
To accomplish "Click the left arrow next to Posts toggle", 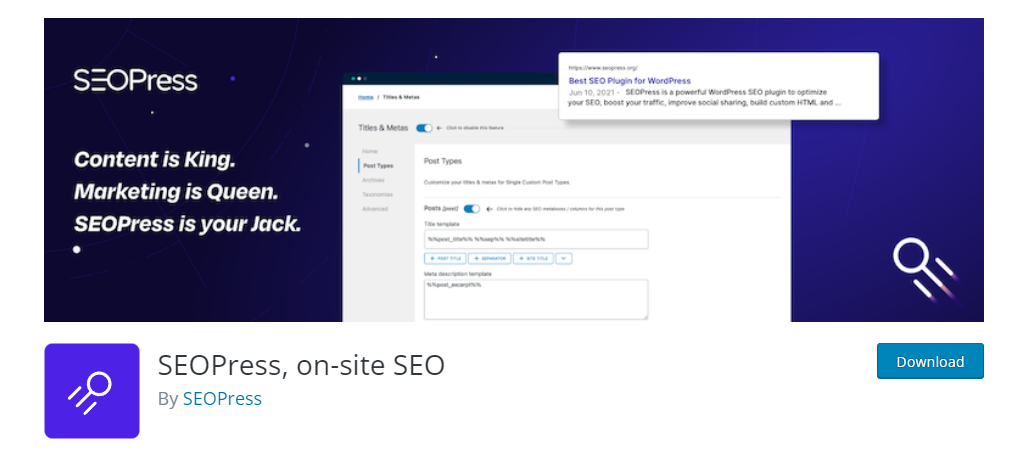I will pos(488,209).
